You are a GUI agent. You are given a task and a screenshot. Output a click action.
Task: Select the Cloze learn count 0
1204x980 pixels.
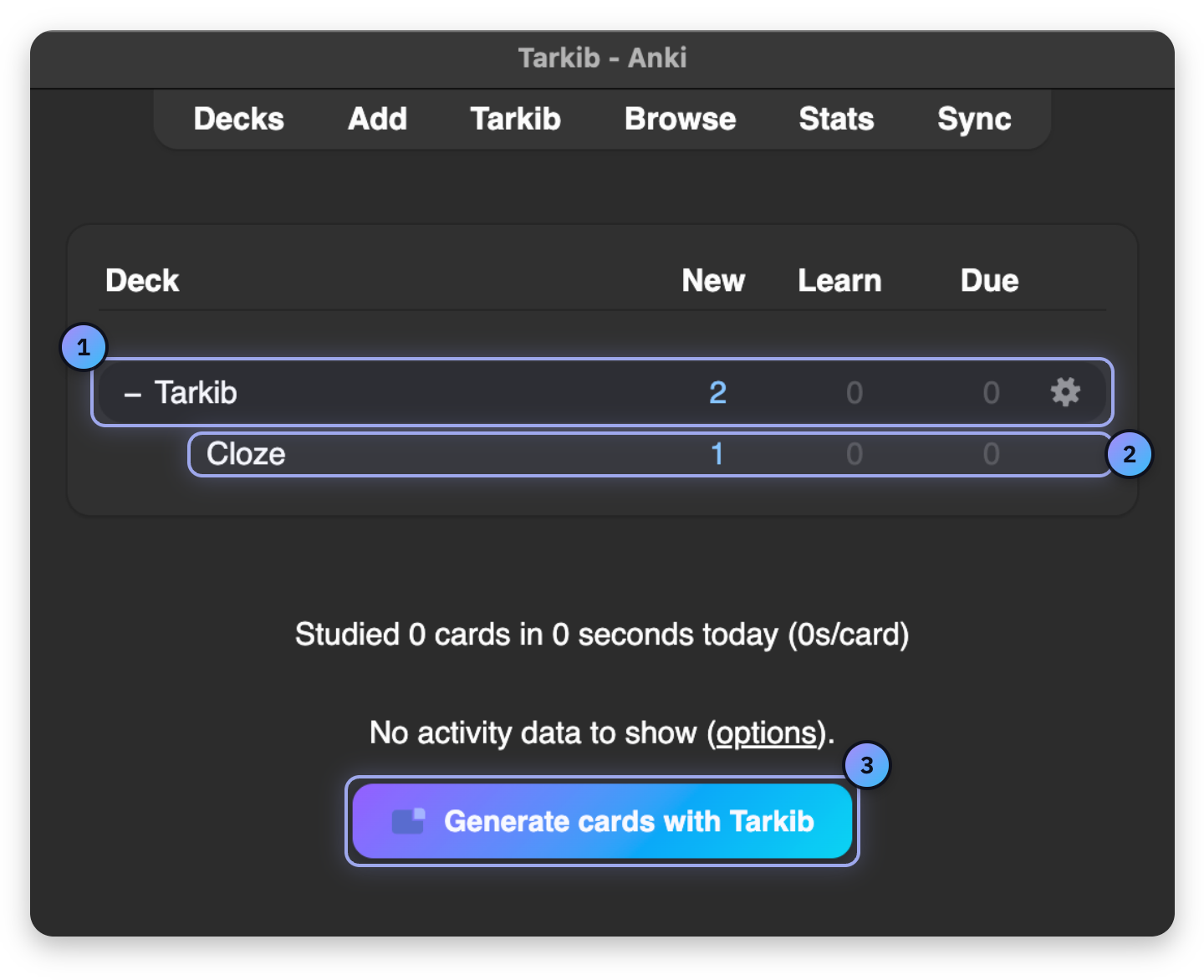(854, 454)
